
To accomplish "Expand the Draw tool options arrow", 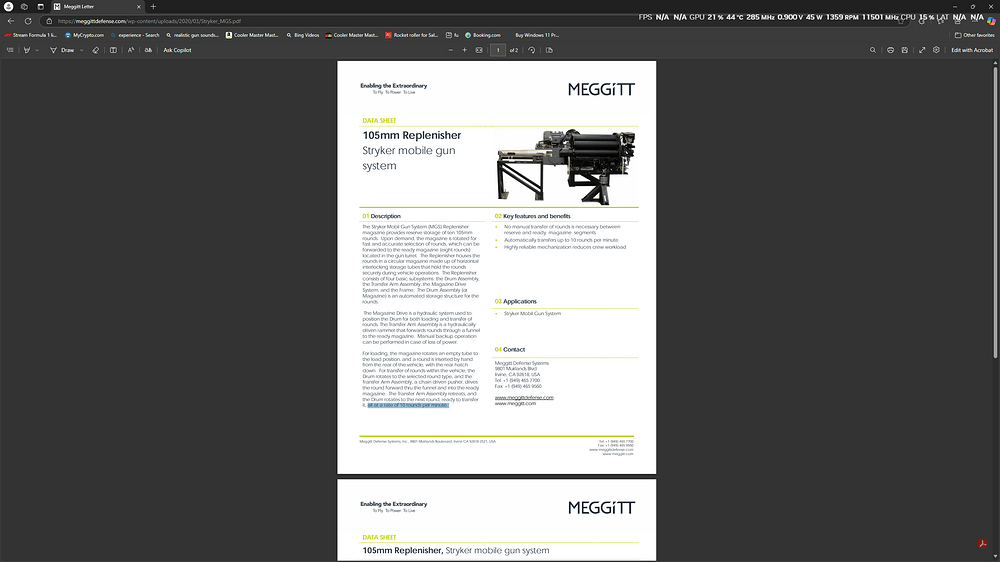I will click(x=82, y=49).
